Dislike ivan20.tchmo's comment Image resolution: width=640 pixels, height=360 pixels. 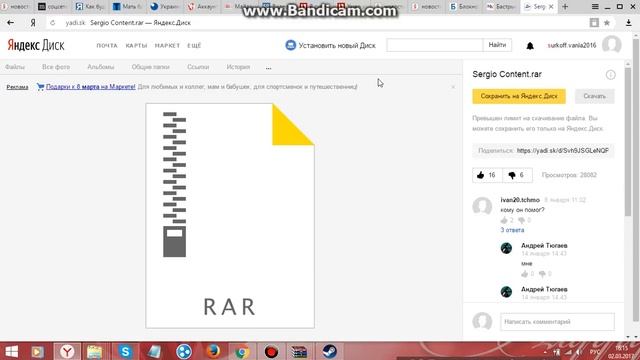521,220
